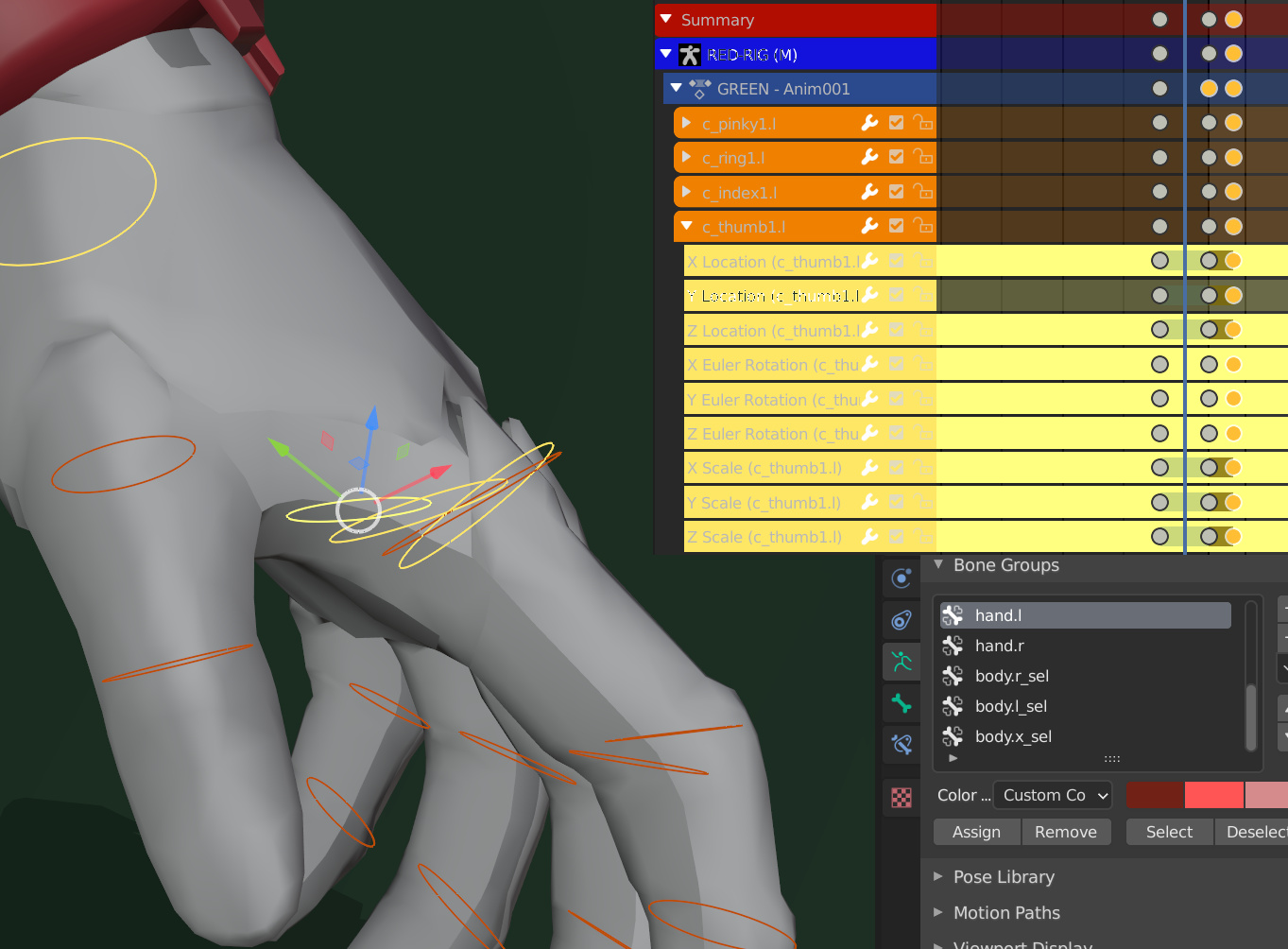Viewport: 1288px width, 949px height.
Task: Open Custom Color Set dropdown
Action: [x=1053, y=795]
